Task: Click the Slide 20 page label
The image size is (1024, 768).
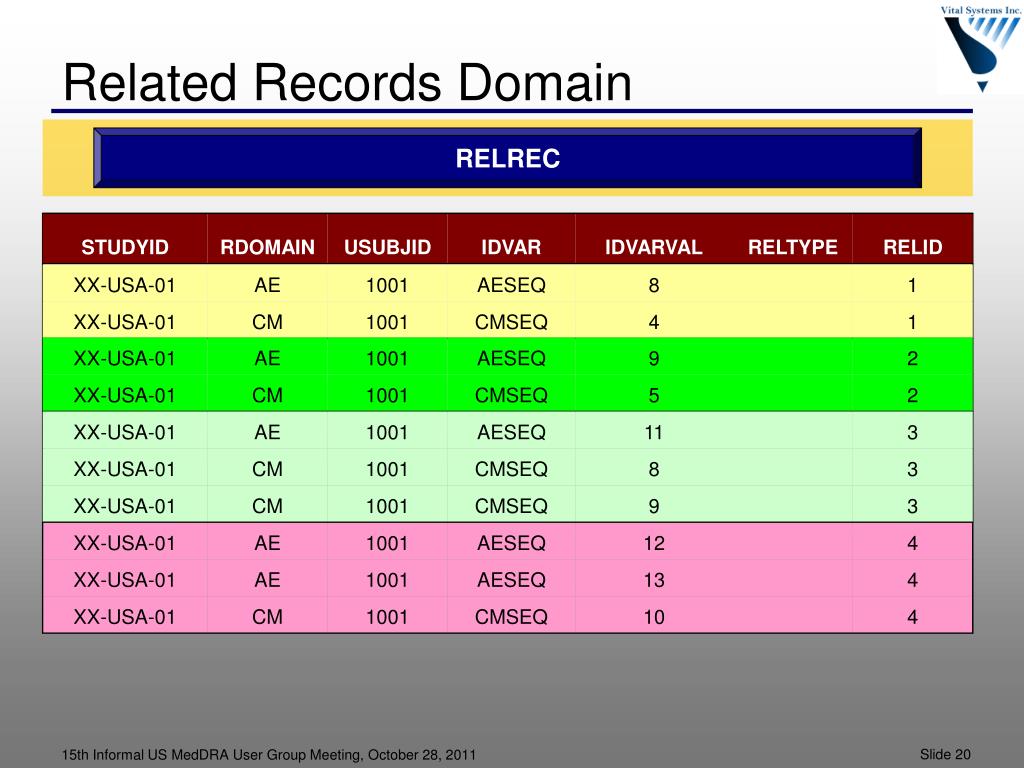Action: pos(945,754)
